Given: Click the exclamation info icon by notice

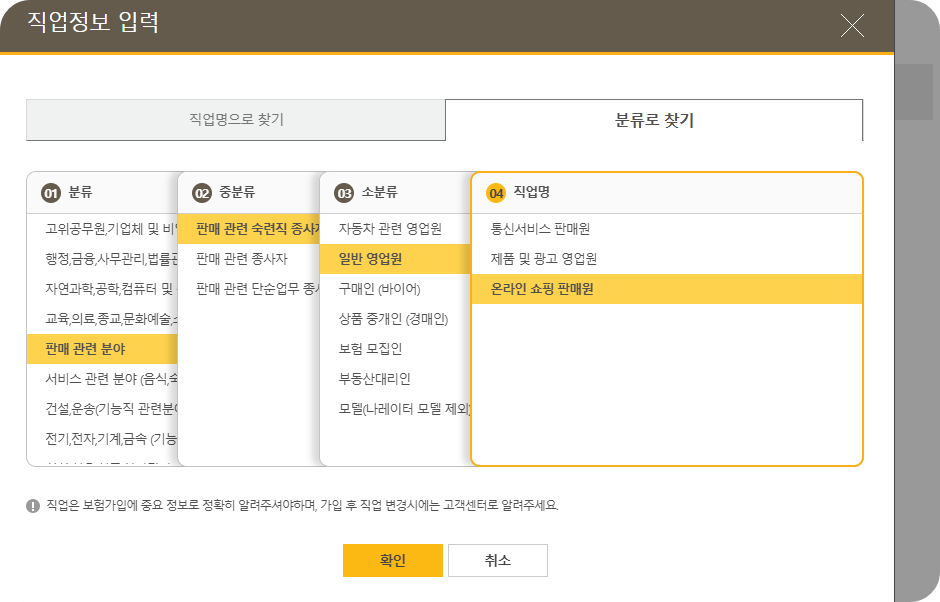Looking at the screenshot, I should coord(33,505).
